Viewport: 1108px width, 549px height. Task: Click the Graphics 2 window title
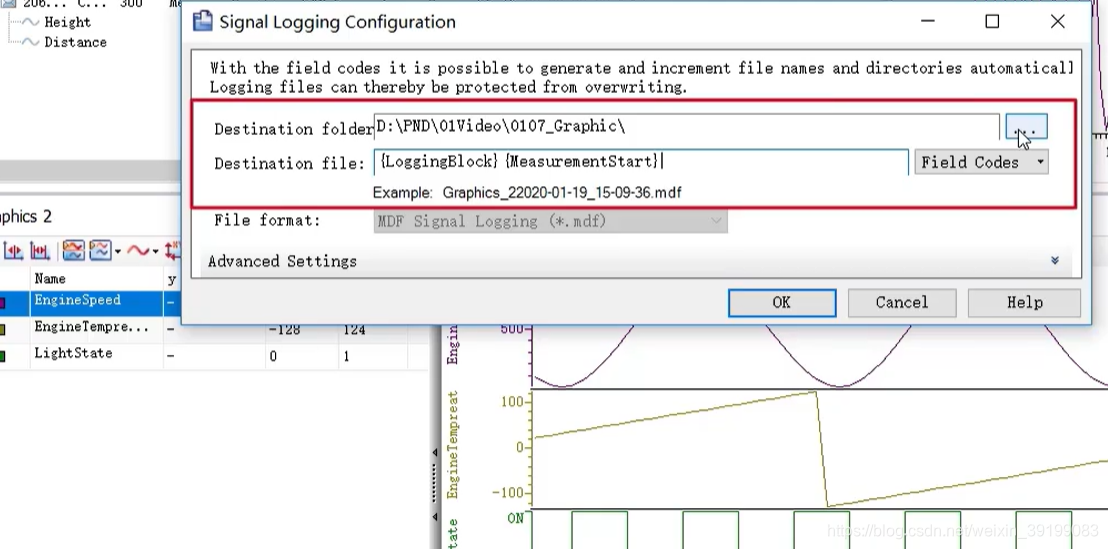pos(26,216)
